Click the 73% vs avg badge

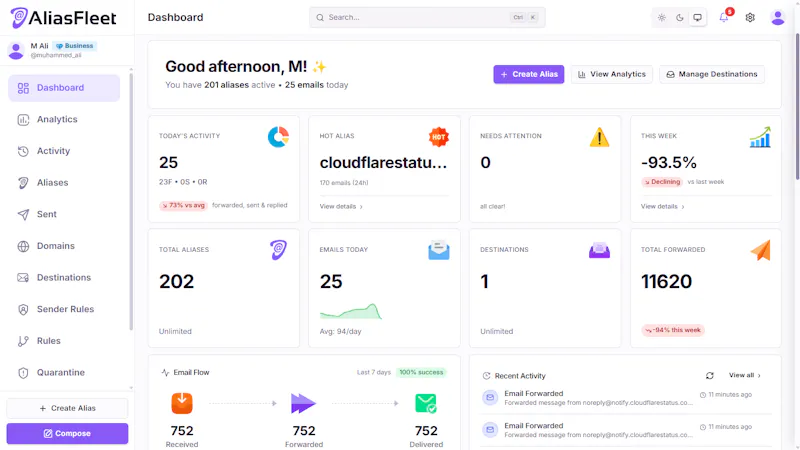[183, 206]
